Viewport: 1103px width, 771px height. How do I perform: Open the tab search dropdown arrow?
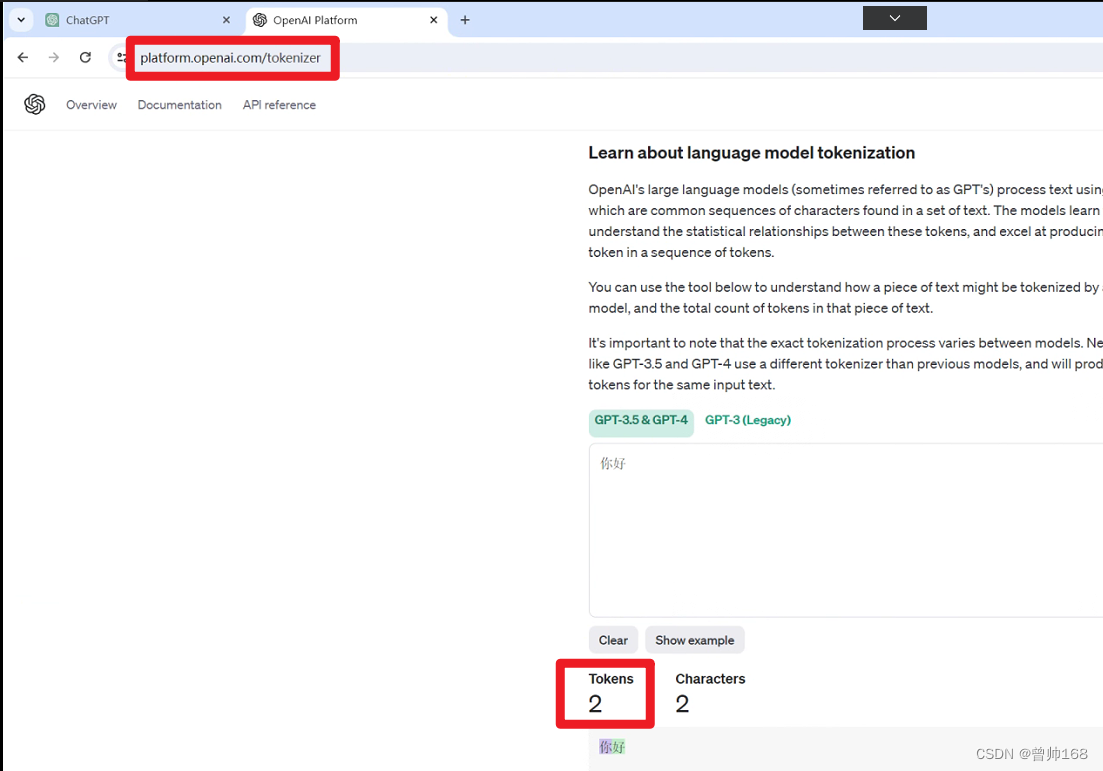(21, 20)
